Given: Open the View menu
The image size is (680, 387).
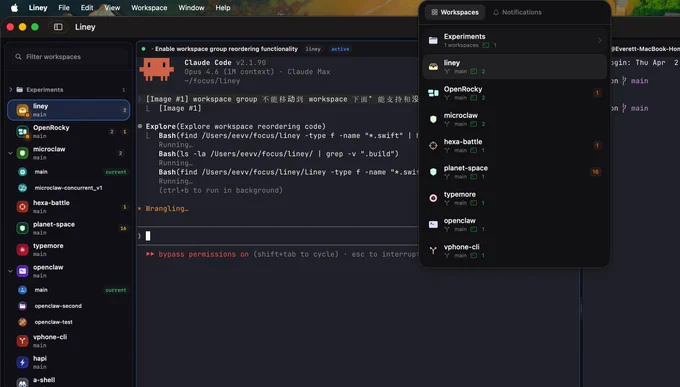Looking at the screenshot, I should [x=112, y=8].
